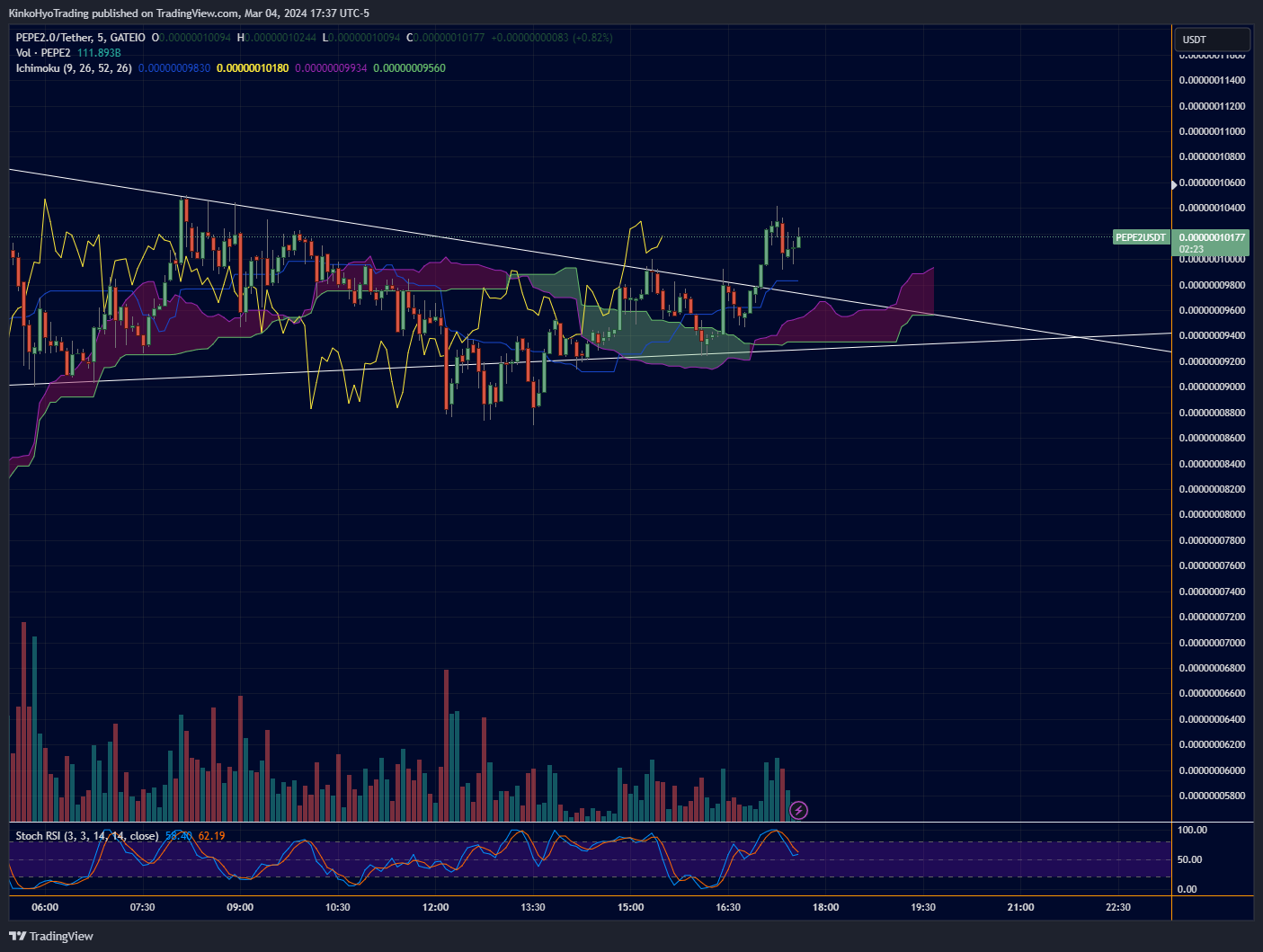The image size is (1263, 952).
Task: Click the 12:00 time axis label
Action: tap(435, 907)
